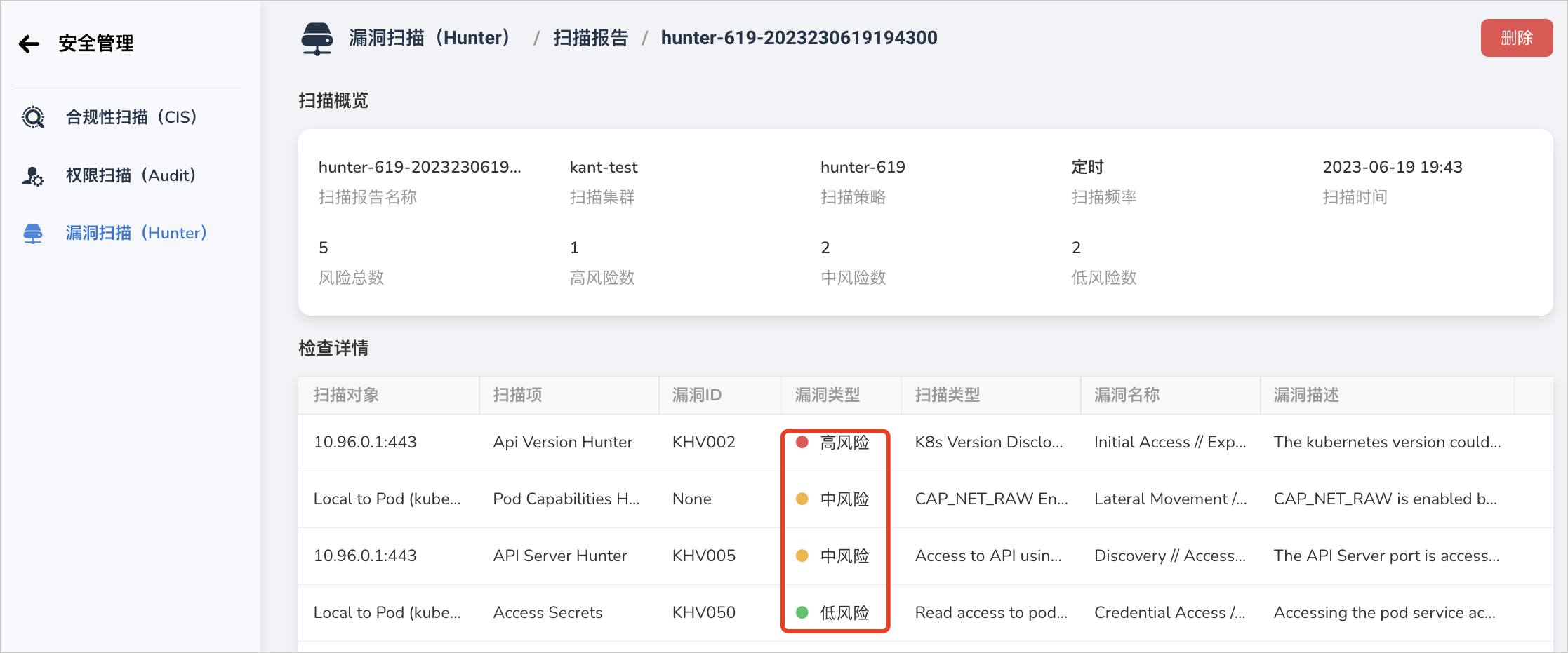This screenshot has width=1568, height=653.
Task: Click Credential Access /... cell
Action: pyautogui.click(x=1169, y=612)
